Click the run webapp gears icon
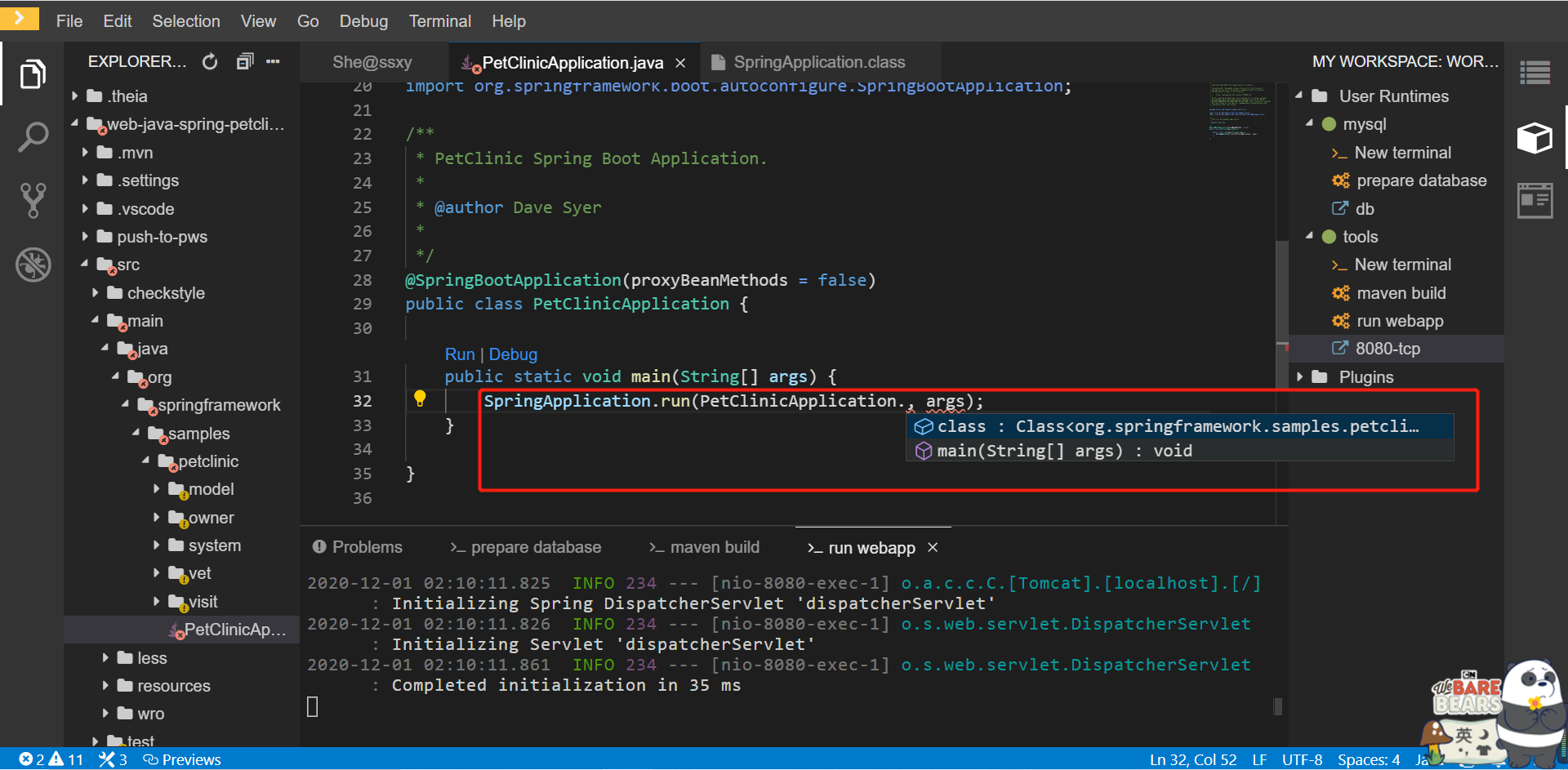This screenshot has height=770, width=1568. 1341,321
